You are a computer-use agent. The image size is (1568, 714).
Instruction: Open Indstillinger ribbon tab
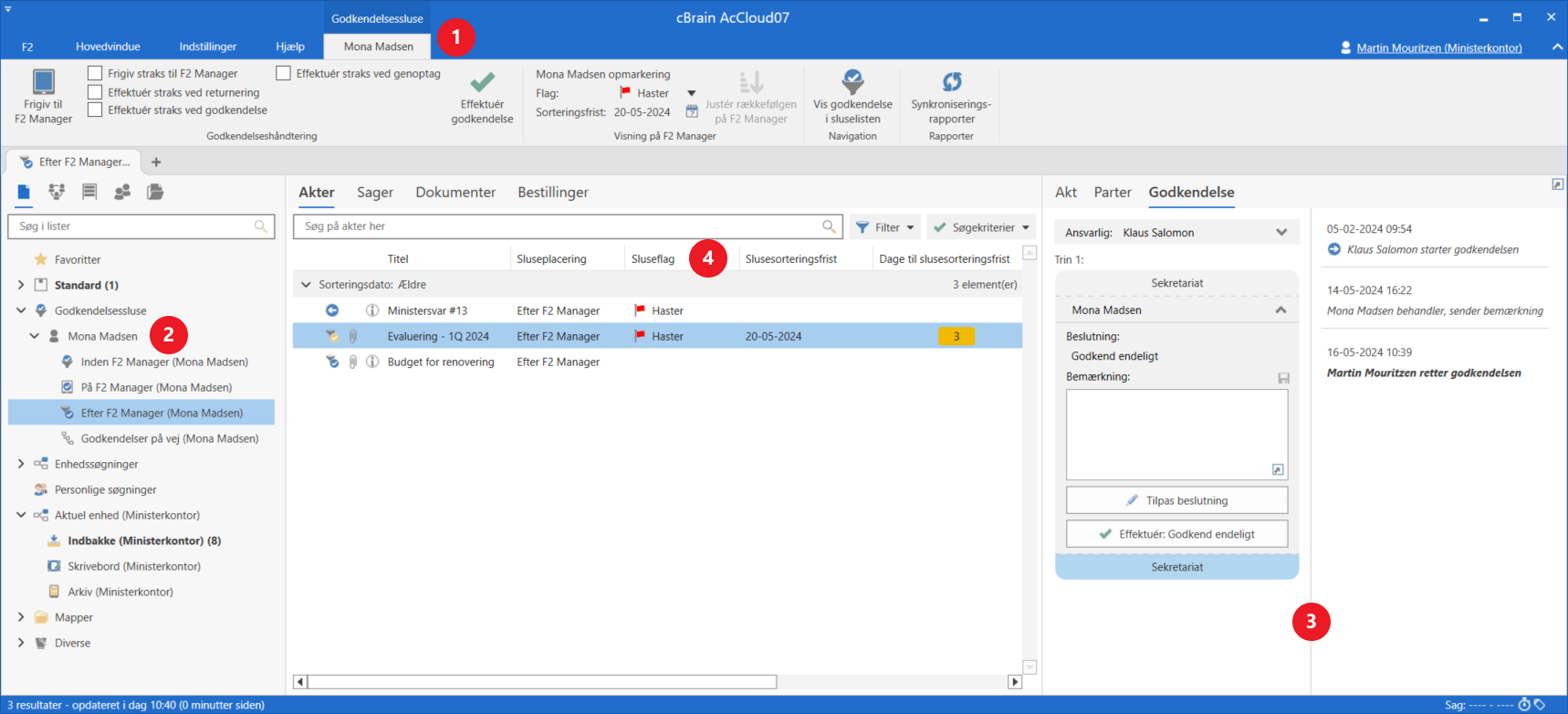pos(208,47)
